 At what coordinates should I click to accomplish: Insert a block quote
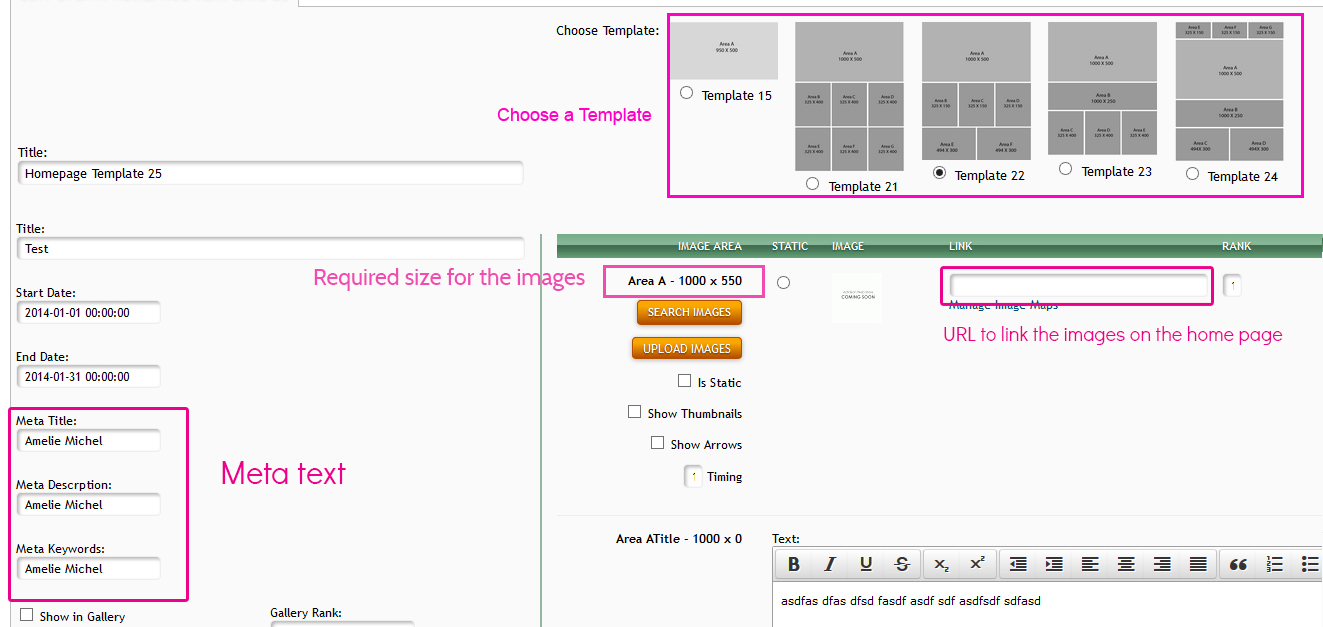(x=1238, y=564)
